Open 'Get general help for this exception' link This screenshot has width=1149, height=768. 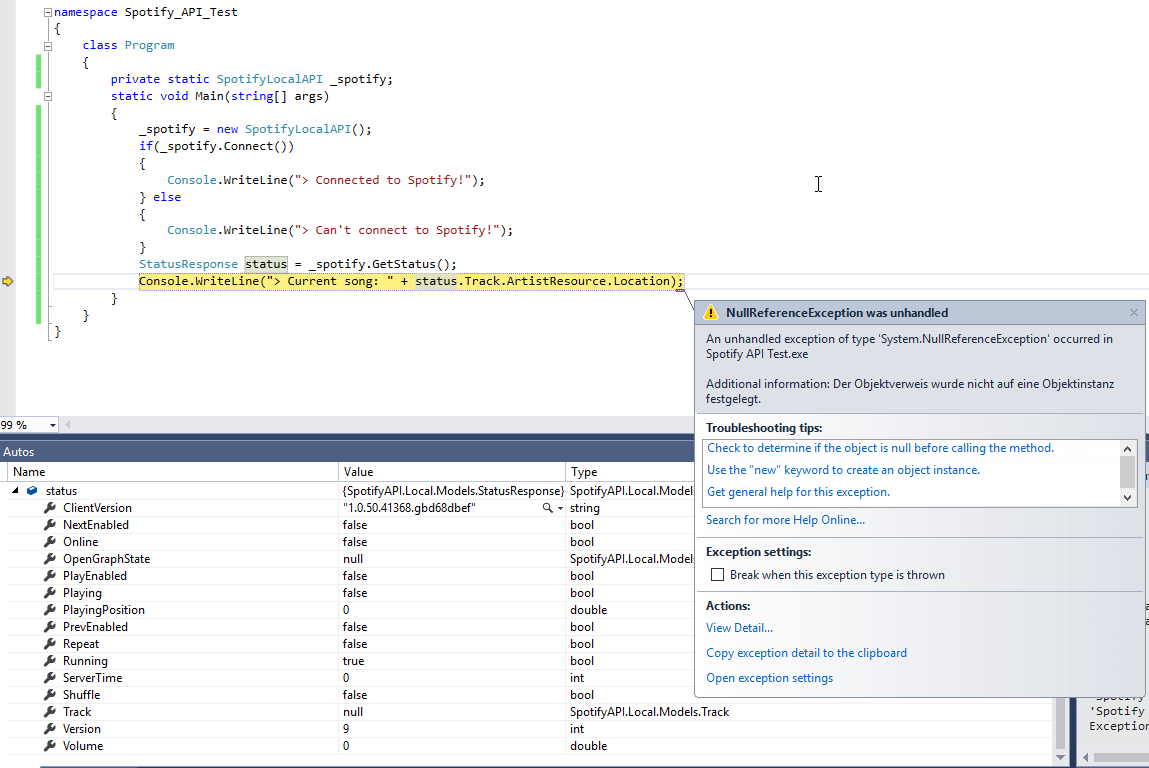coord(798,492)
